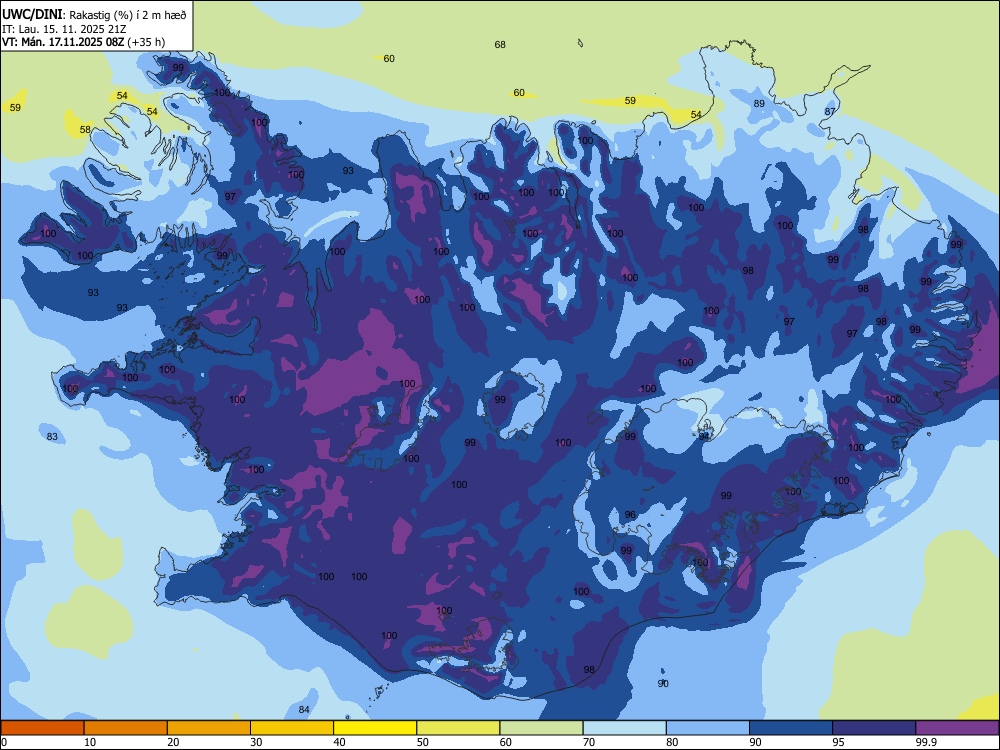Image resolution: width=1000 pixels, height=750 pixels.
Task: Choose the medium blue 90–95 legend swatch
Action: pyautogui.click(x=791, y=728)
